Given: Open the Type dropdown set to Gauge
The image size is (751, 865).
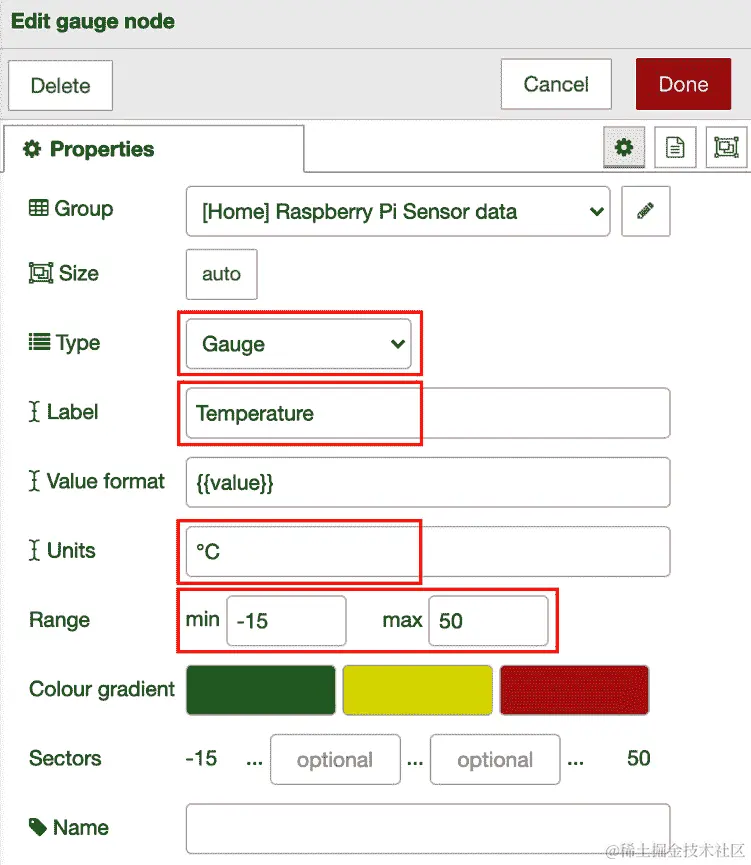Looking at the screenshot, I should pos(299,344).
